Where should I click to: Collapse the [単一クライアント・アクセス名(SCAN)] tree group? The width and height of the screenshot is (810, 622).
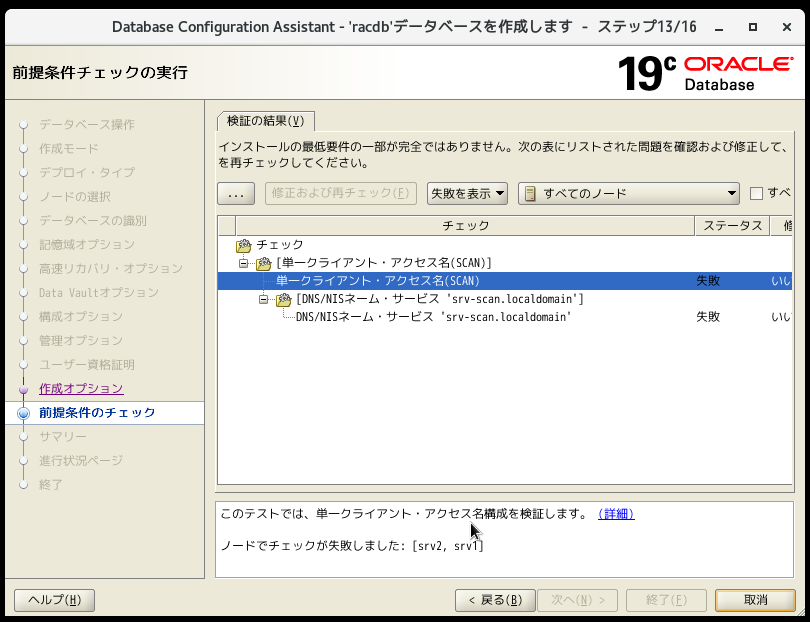coord(243,263)
